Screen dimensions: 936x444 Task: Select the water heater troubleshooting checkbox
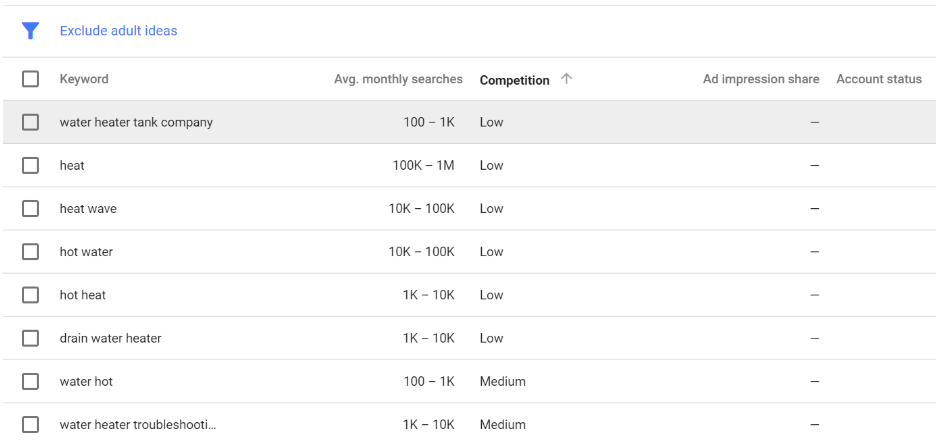point(30,425)
